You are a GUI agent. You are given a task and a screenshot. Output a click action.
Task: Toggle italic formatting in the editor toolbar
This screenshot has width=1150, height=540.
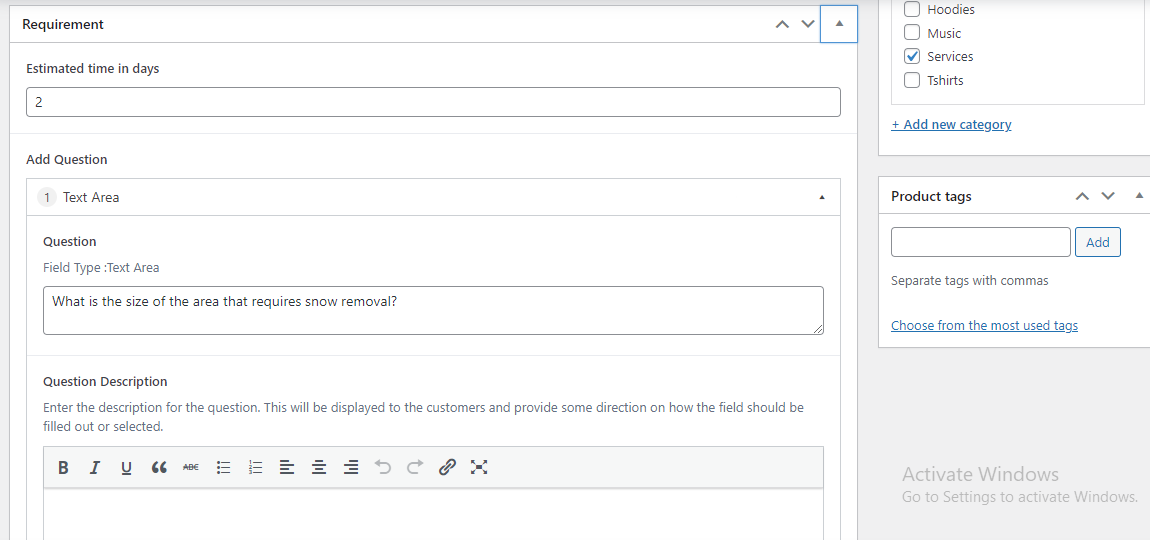point(95,467)
